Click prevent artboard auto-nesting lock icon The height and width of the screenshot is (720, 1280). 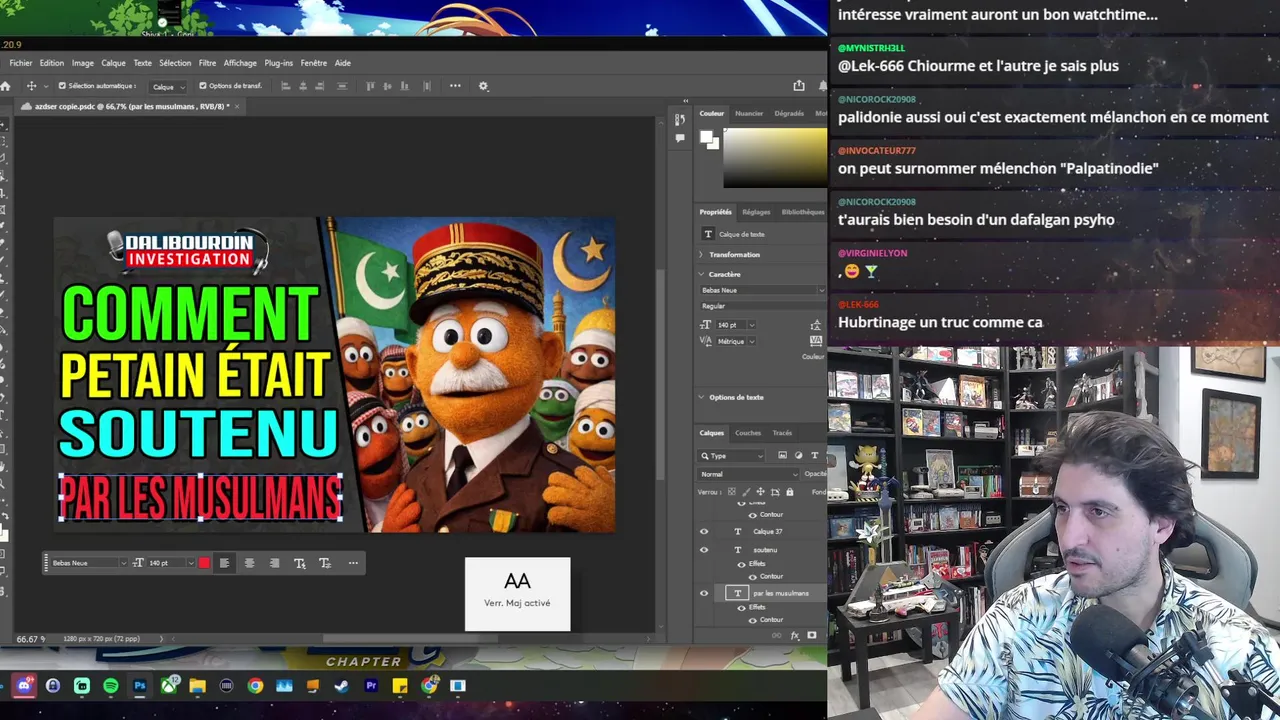[x=775, y=492]
